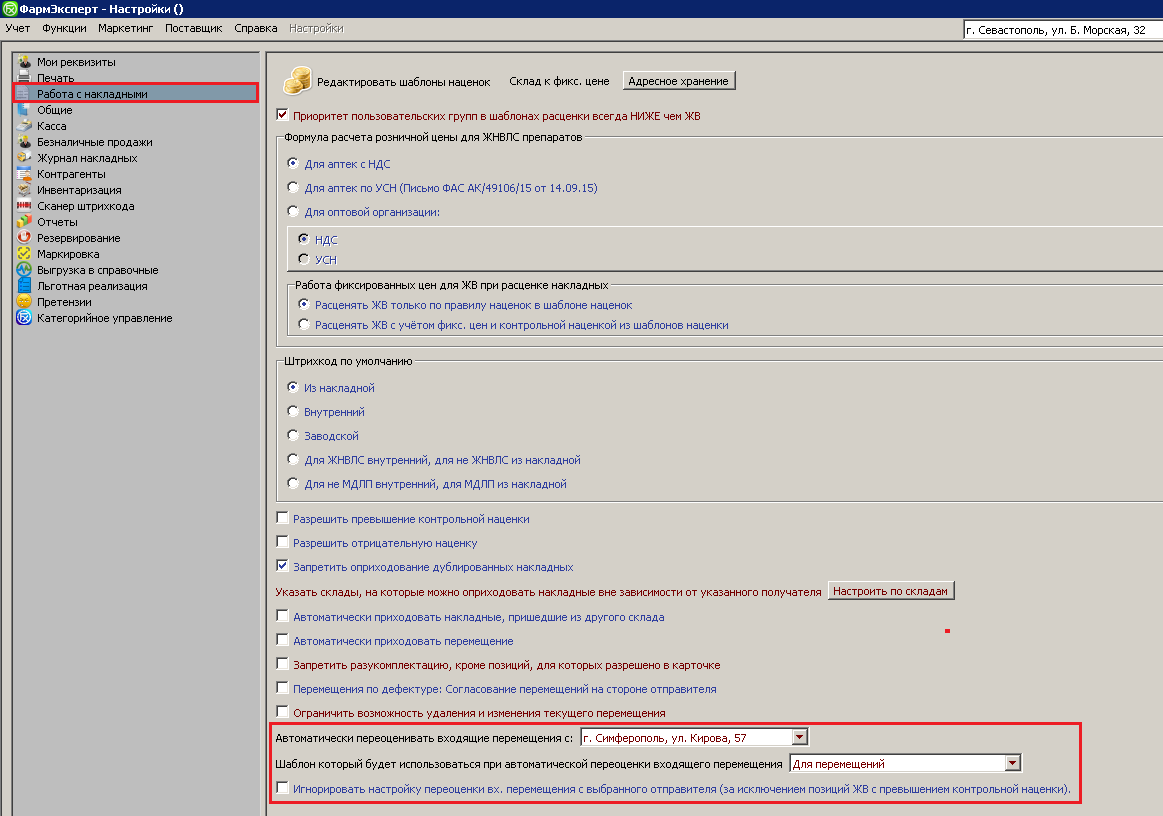This screenshot has height=816, width=1163.
Task: Select the Претензии smiley icon
Action: [24, 302]
